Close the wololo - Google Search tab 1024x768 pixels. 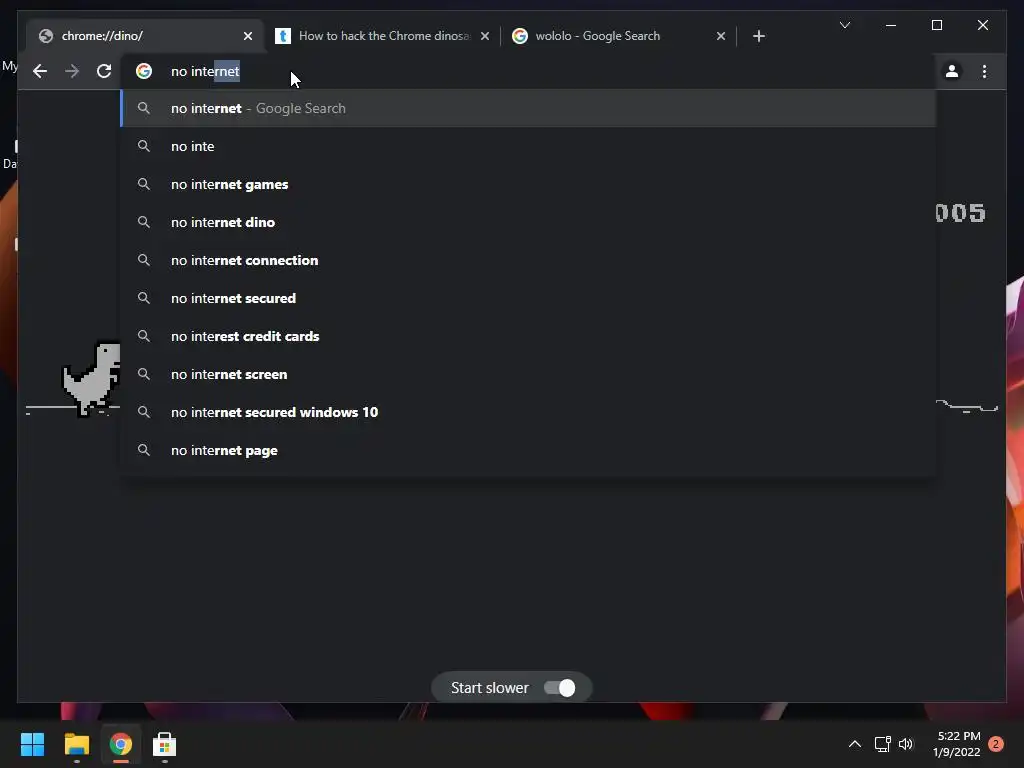click(720, 36)
